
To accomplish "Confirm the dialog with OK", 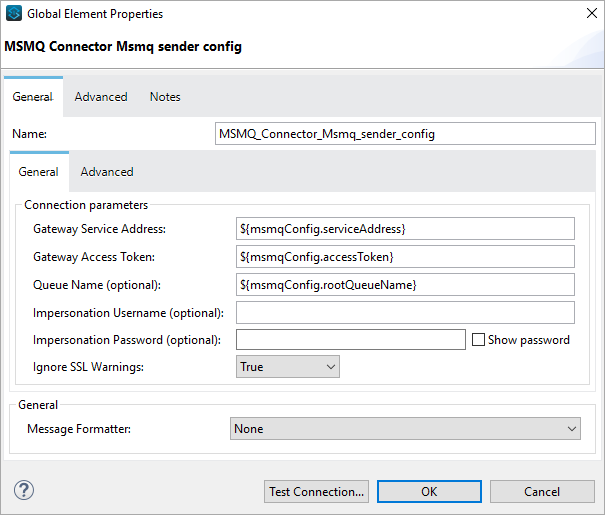I will click(429, 491).
